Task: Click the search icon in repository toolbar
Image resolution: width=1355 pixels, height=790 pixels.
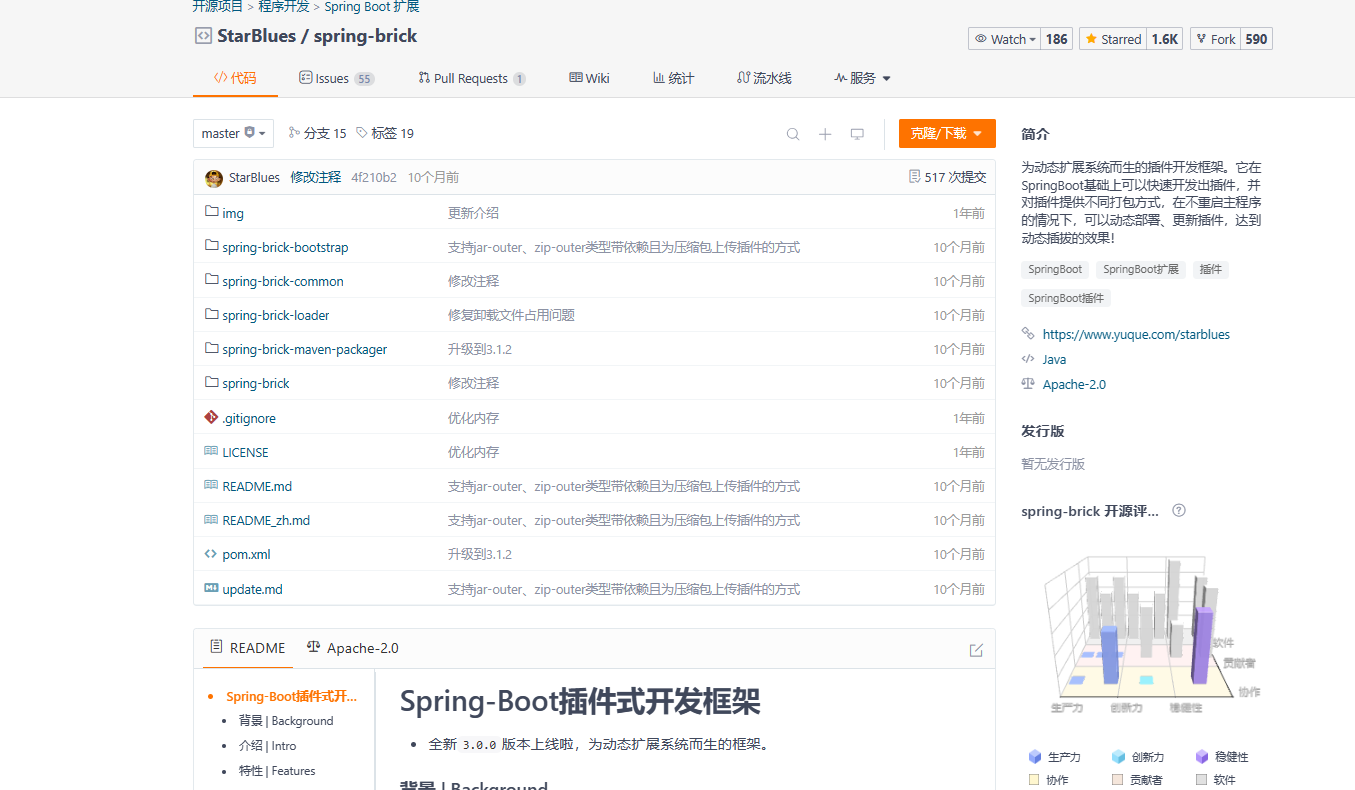Action: [x=793, y=134]
